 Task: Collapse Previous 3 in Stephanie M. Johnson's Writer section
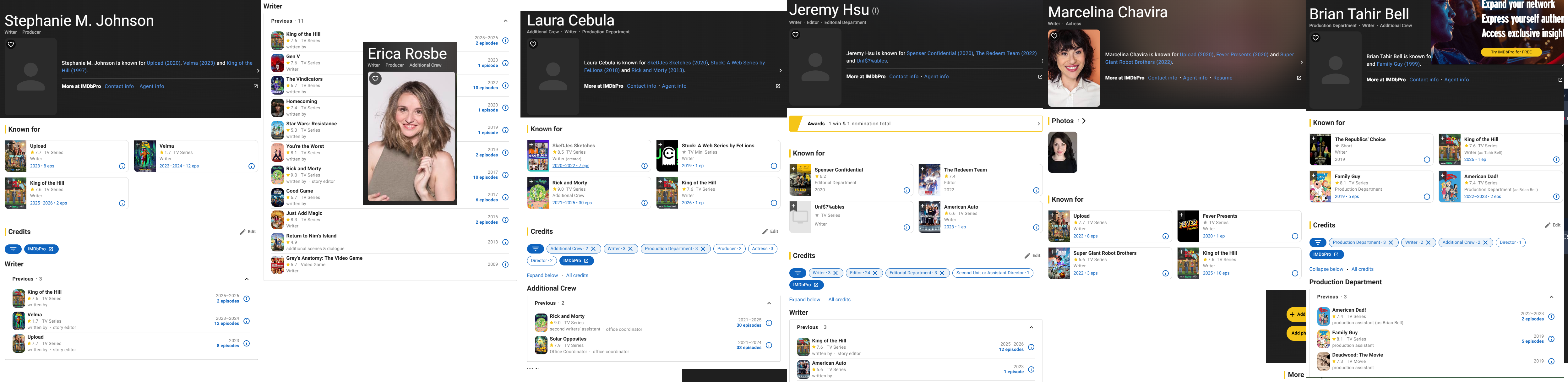click(247, 279)
